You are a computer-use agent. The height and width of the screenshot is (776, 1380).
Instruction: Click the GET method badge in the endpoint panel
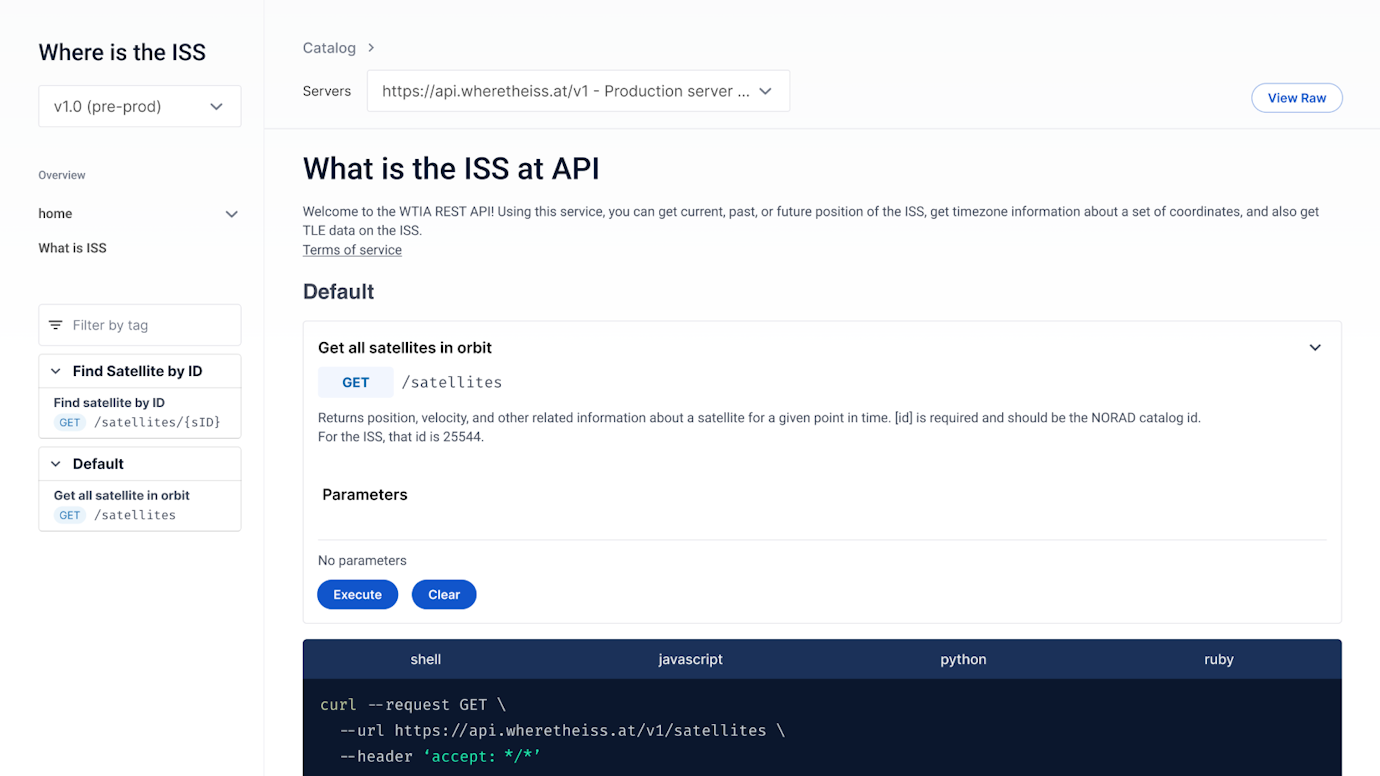[x=355, y=382]
